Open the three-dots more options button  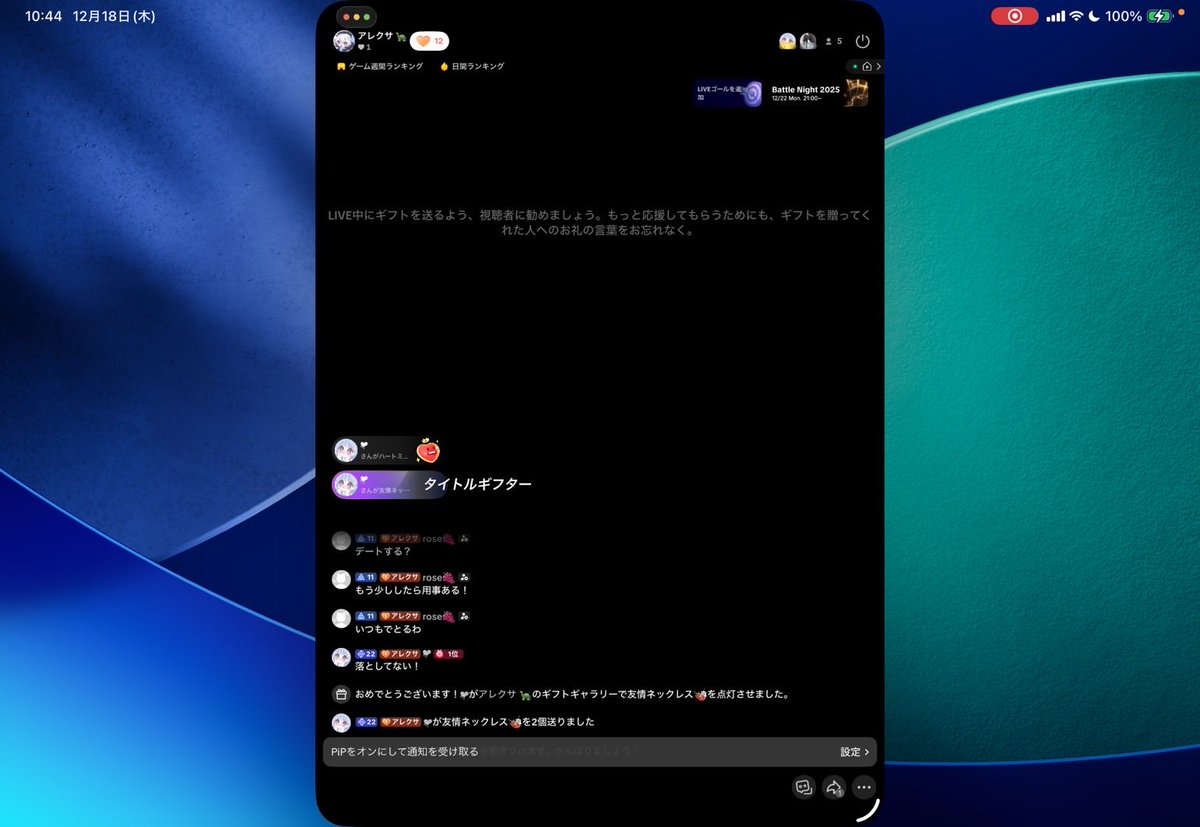[x=865, y=787]
